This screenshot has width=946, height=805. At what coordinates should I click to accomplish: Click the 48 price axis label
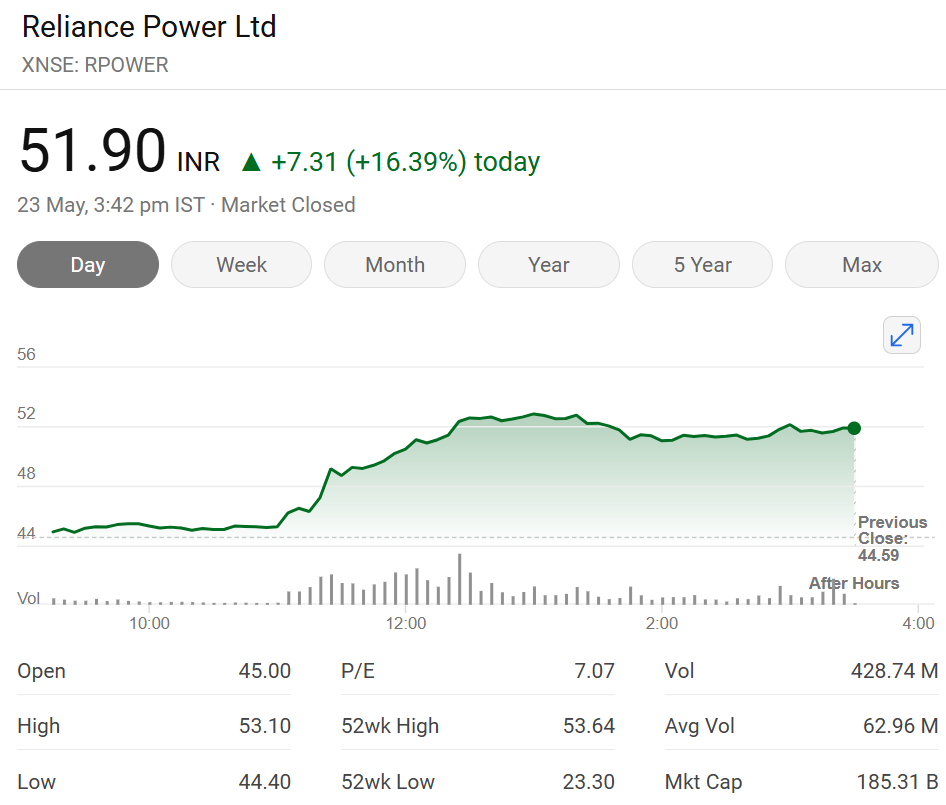pos(27,473)
